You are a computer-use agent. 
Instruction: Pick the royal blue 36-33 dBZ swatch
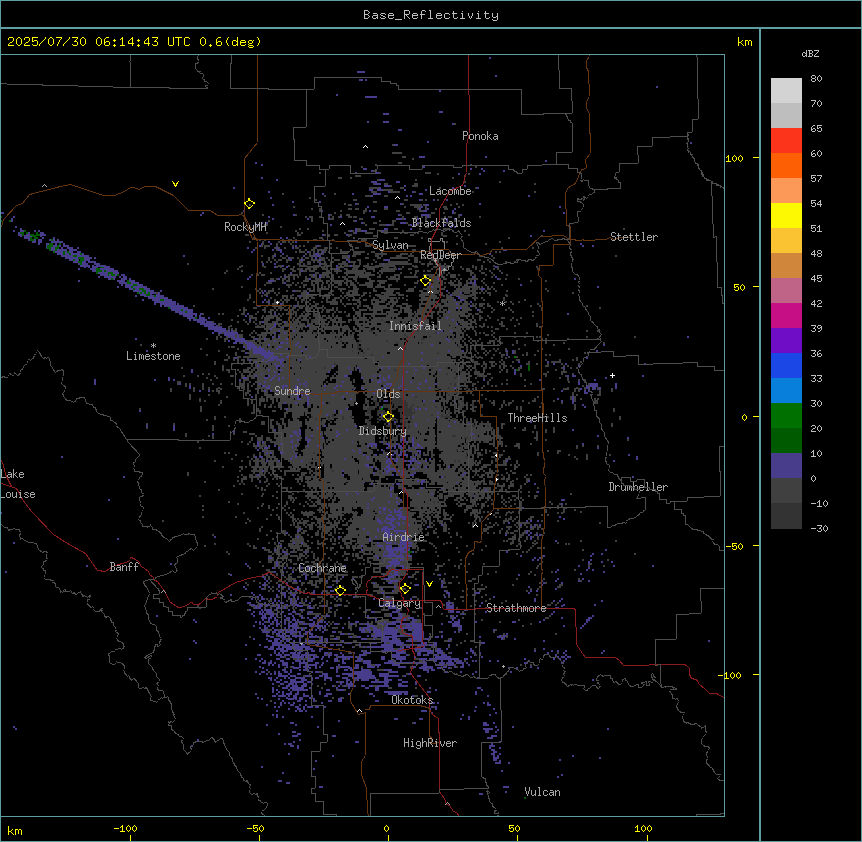click(x=786, y=365)
